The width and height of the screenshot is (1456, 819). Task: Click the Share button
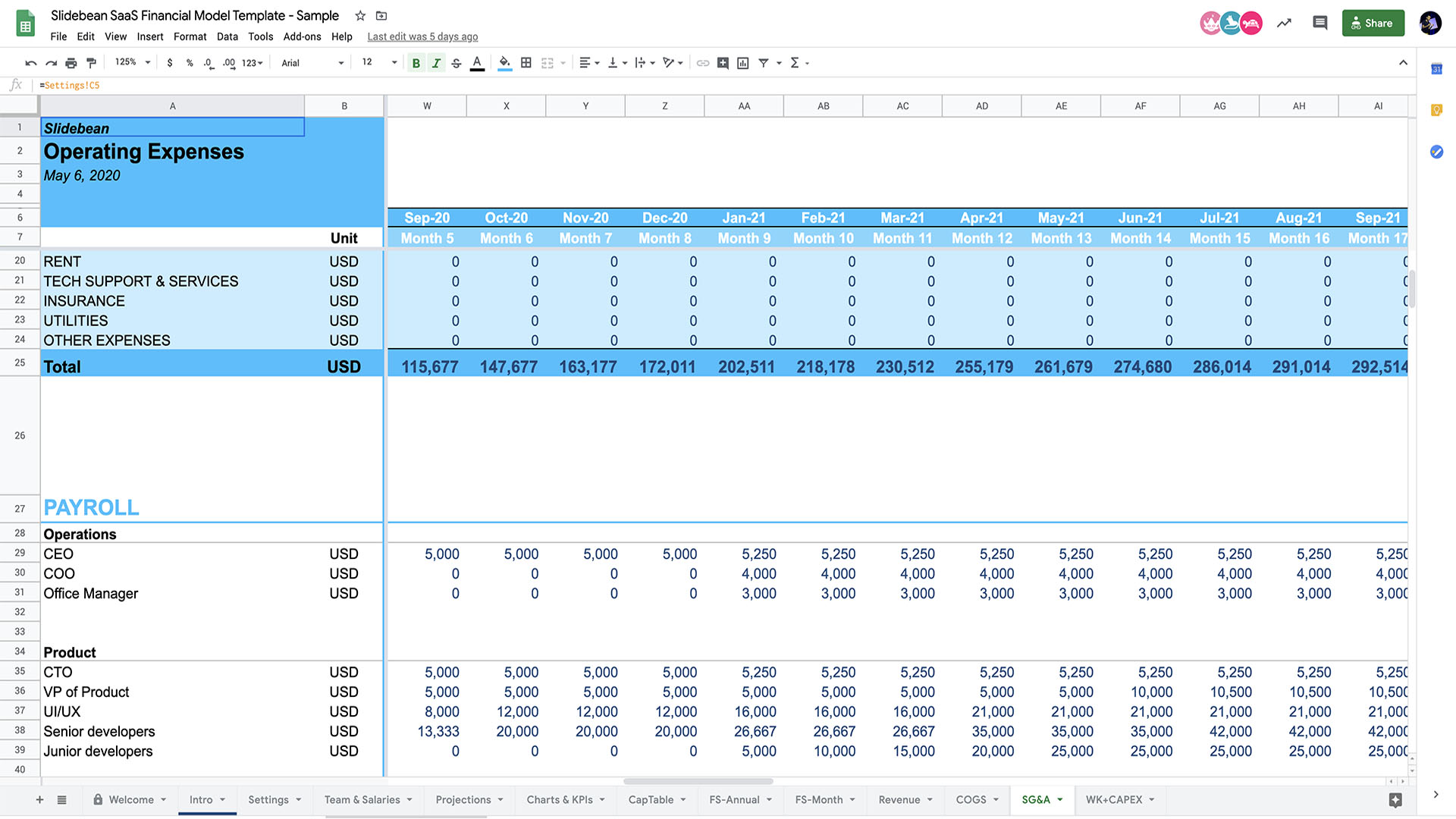pyautogui.click(x=1373, y=23)
